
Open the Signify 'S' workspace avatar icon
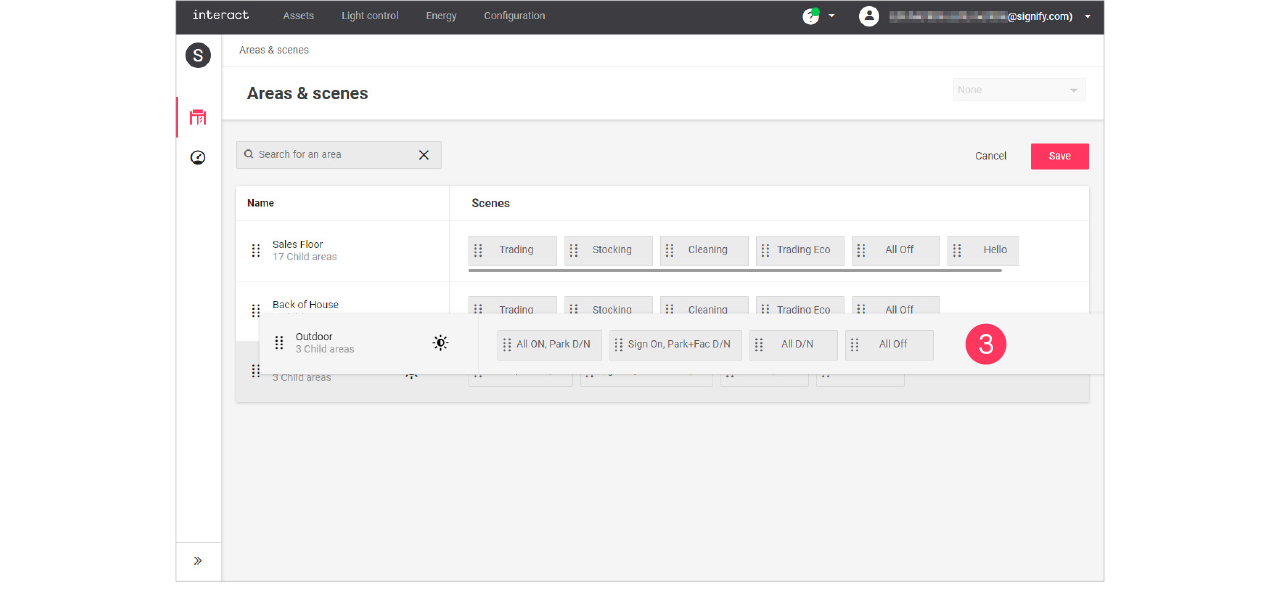coord(198,55)
